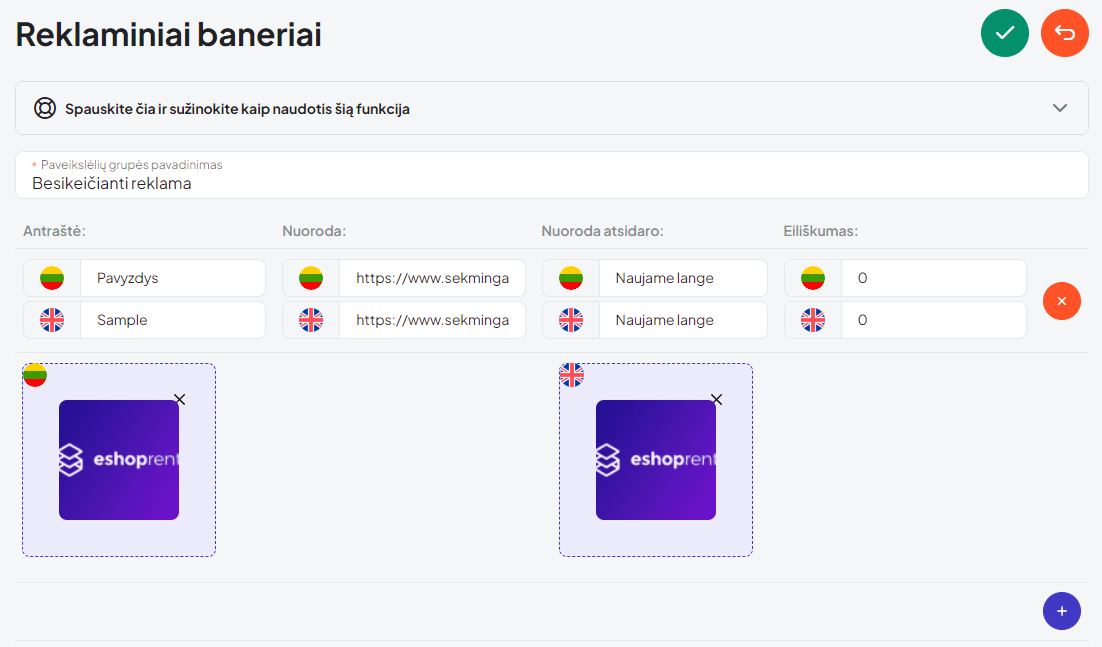Open the lifebuoy help icon

pos(45,108)
